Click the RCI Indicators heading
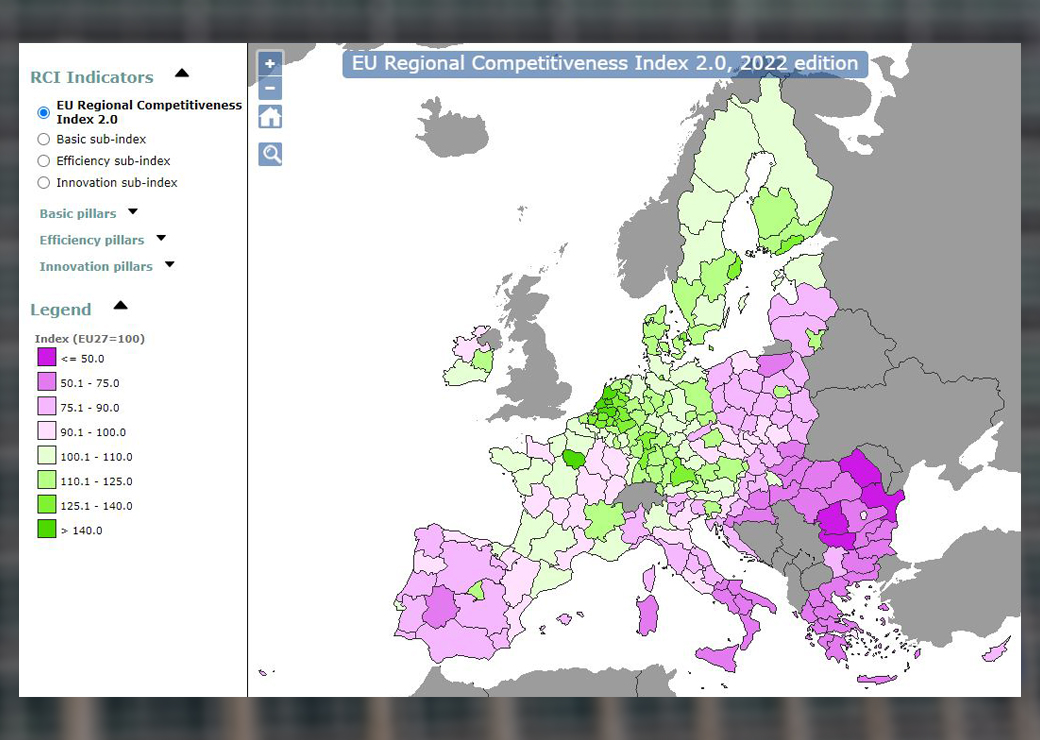Image resolution: width=1040 pixels, height=740 pixels. click(92, 77)
